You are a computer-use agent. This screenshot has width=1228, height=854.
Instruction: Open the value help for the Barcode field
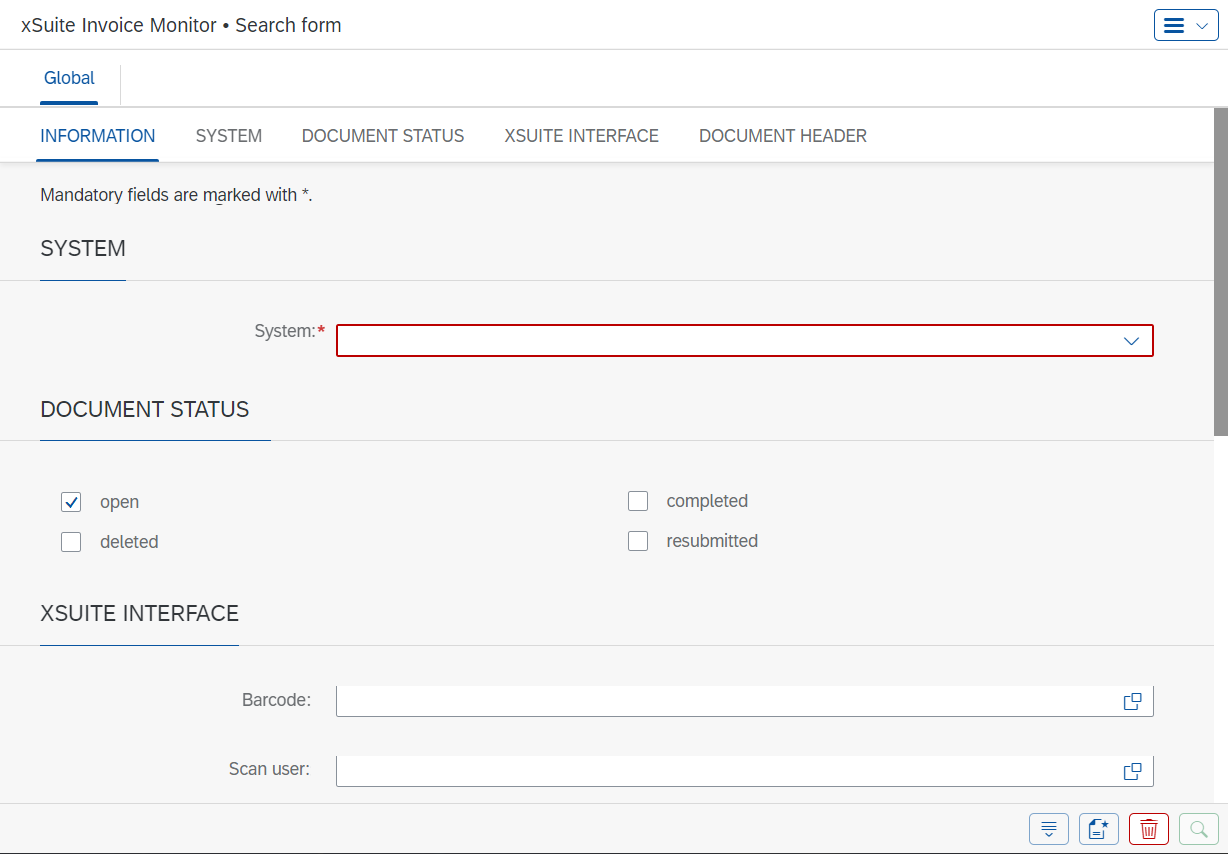pyautogui.click(x=1132, y=700)
